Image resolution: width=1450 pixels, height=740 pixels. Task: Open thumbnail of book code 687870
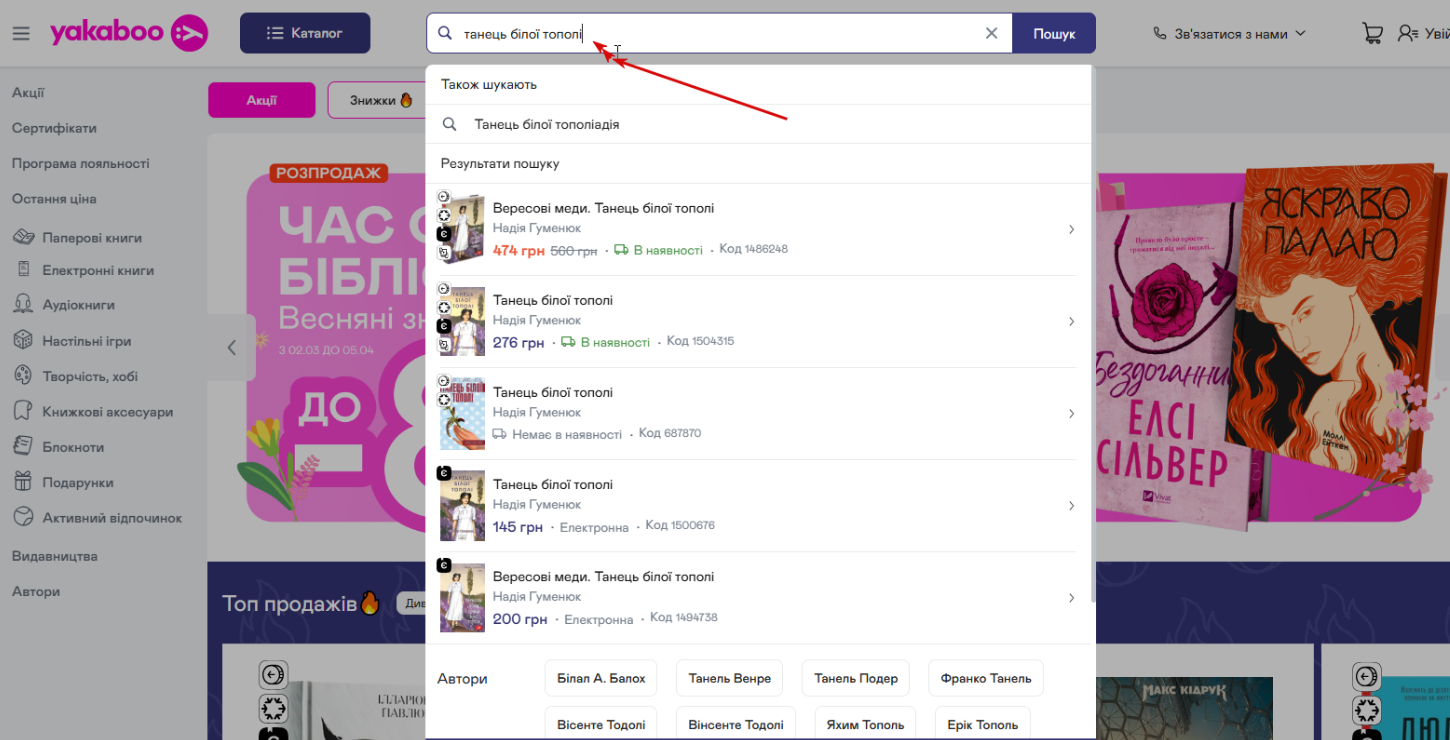[462, 413]
